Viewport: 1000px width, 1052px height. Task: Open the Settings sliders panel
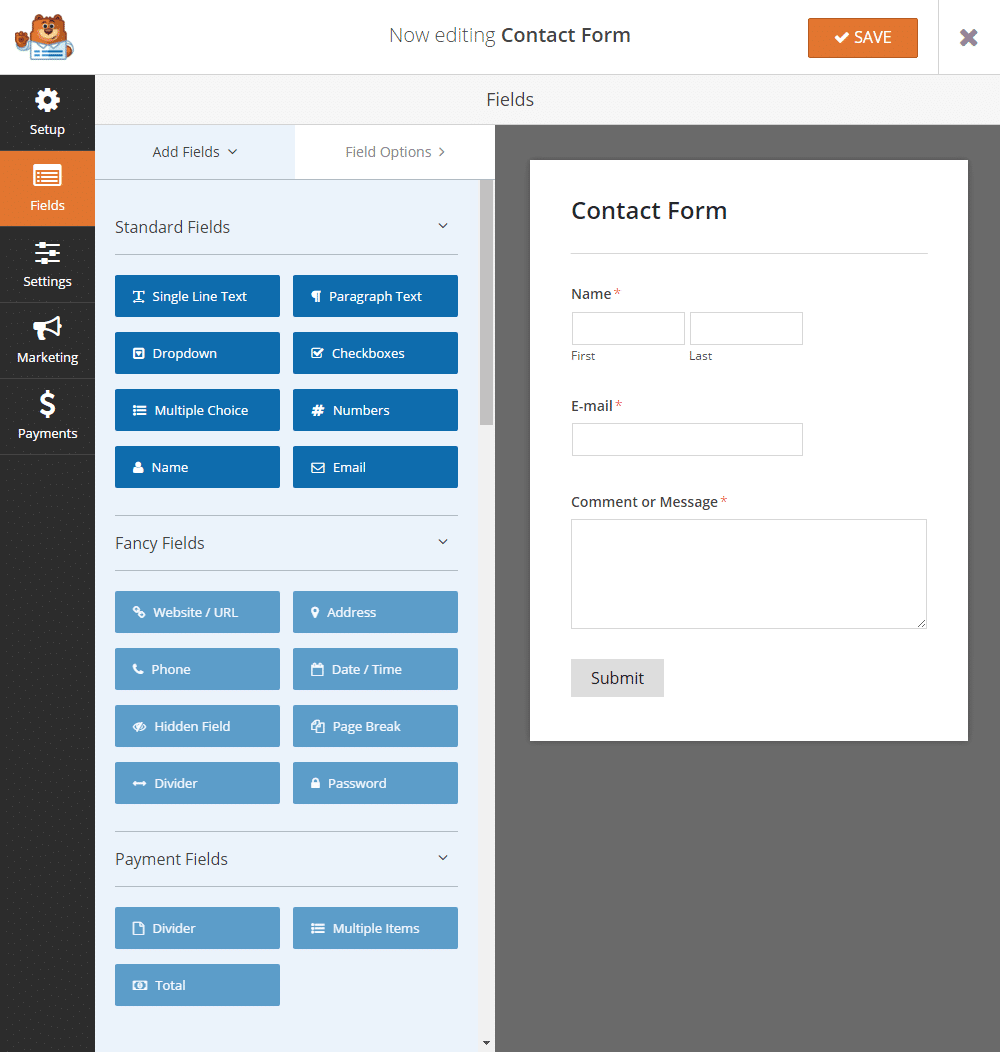point(47,264)
